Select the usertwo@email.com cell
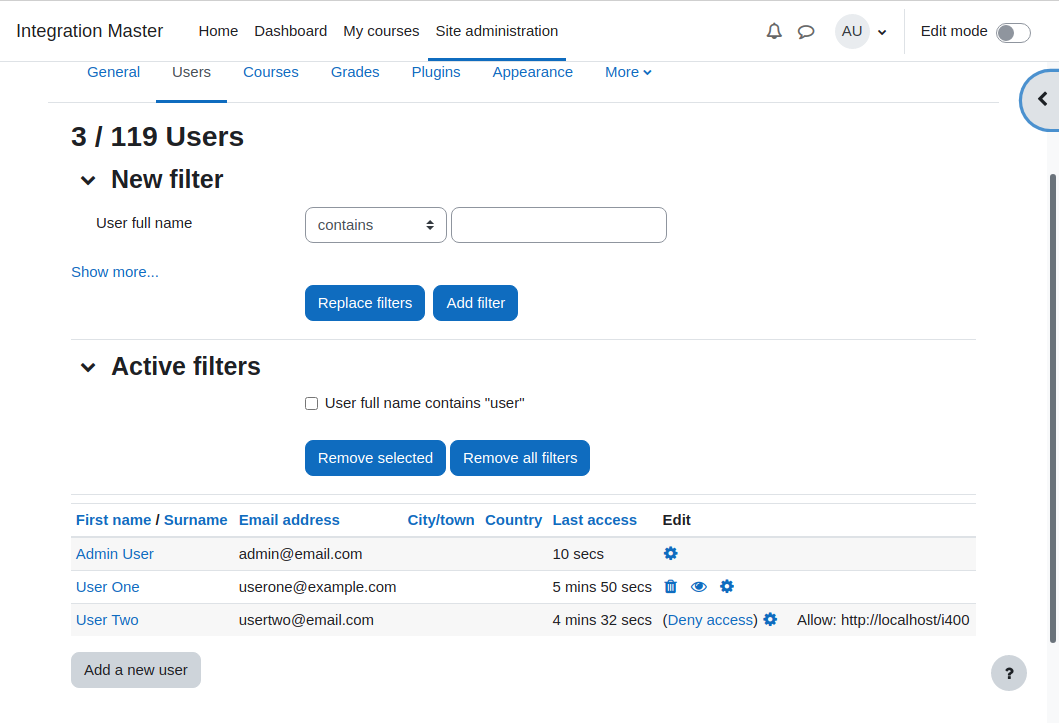The width and height of the screenshot is (1059, 723). point(306,620)
